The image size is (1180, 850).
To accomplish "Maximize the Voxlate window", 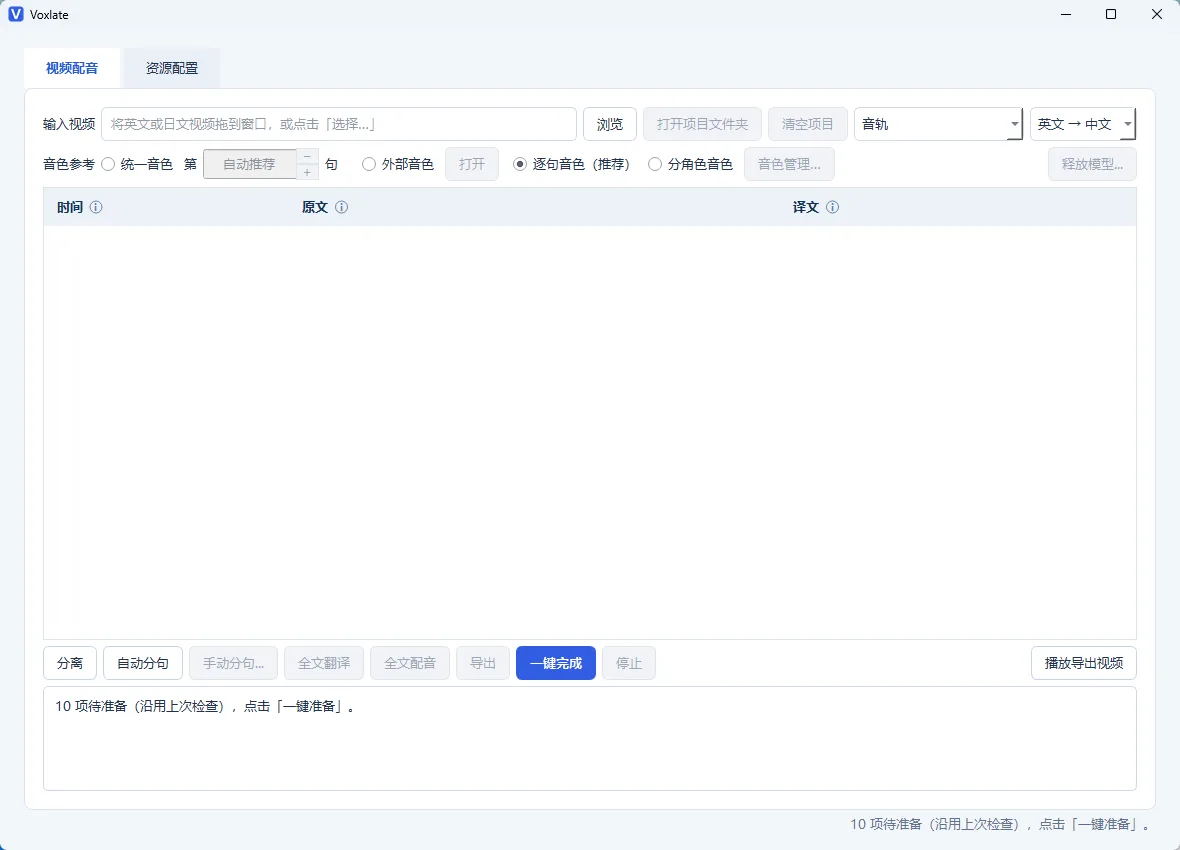I will 1111,14.
